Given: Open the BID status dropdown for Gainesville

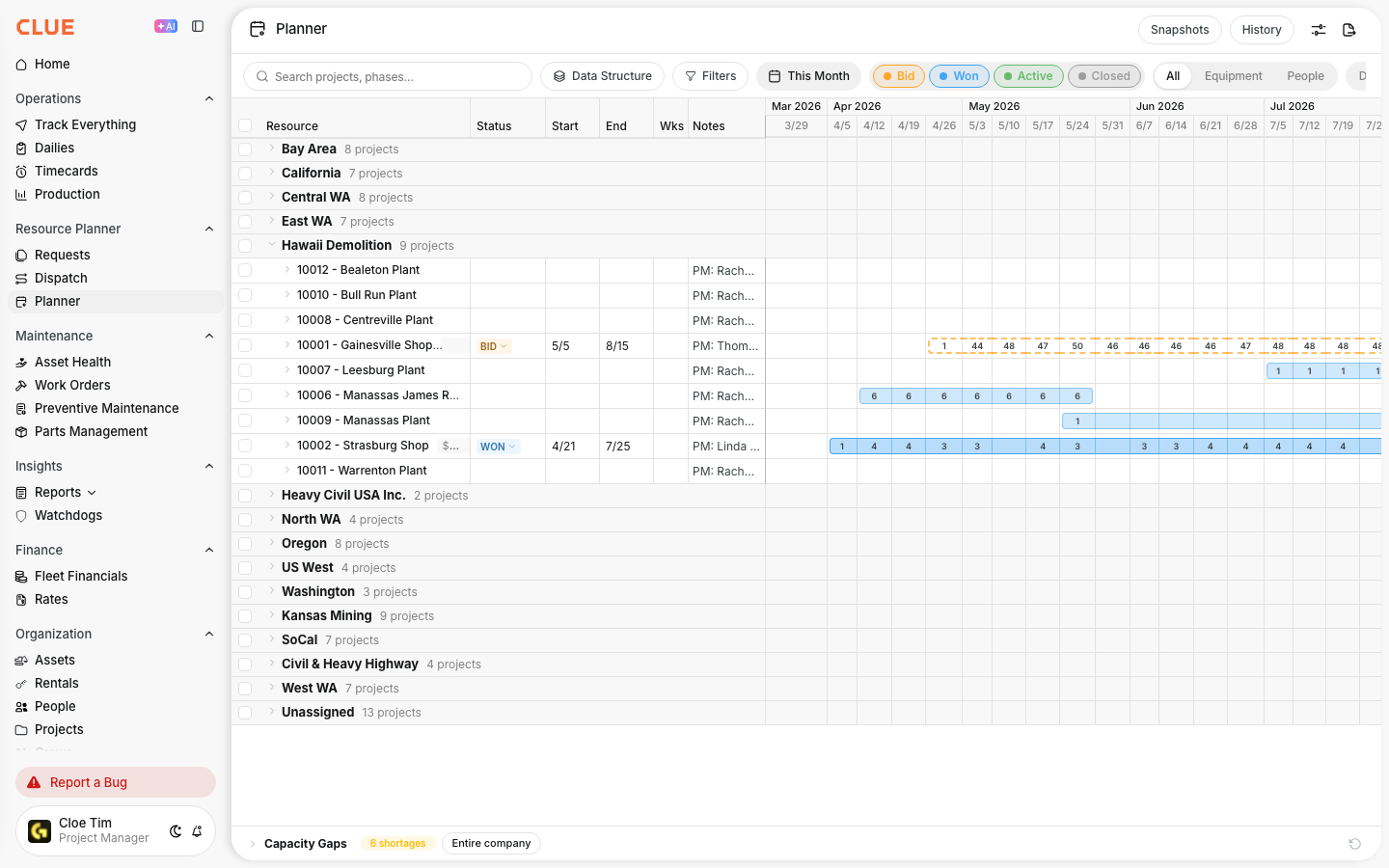Looking at the screenshot, I should coord(493,346).
